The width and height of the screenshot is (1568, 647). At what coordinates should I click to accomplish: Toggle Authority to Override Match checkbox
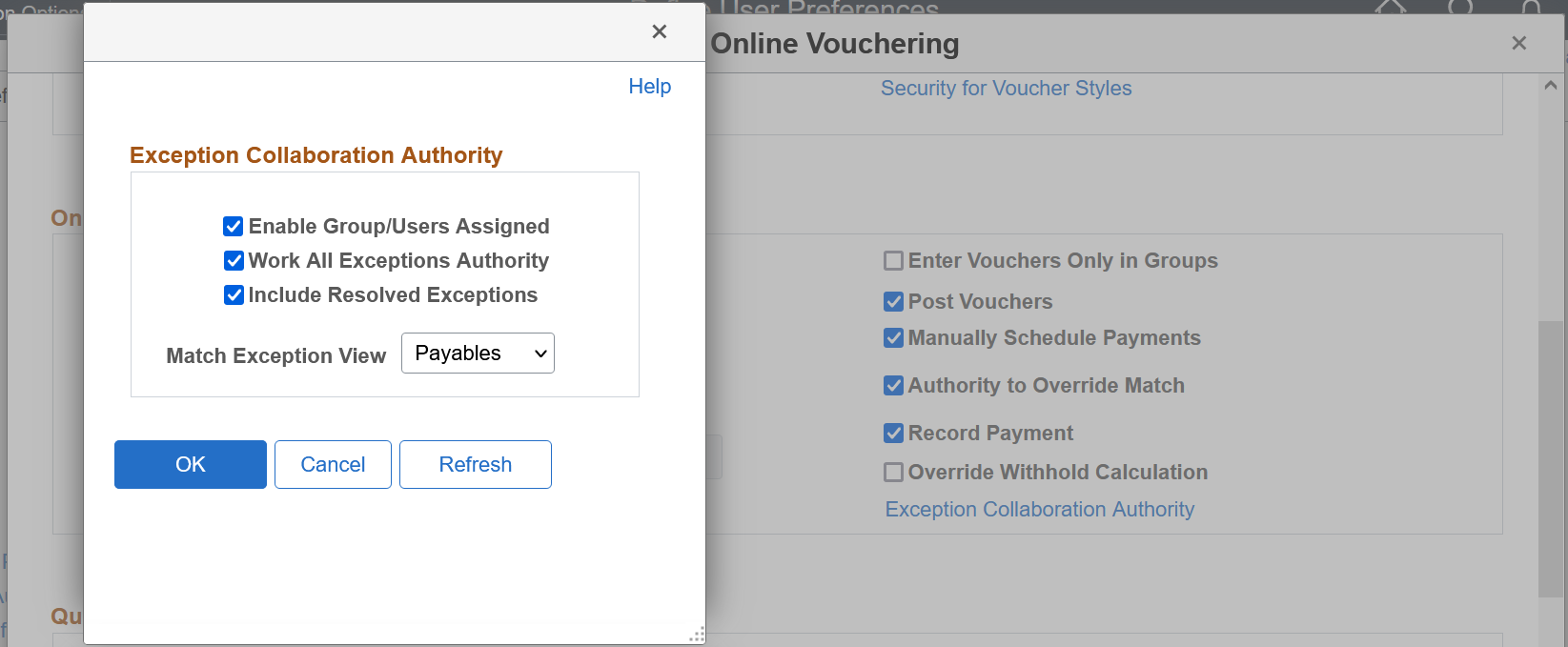[x=893, y=386]
